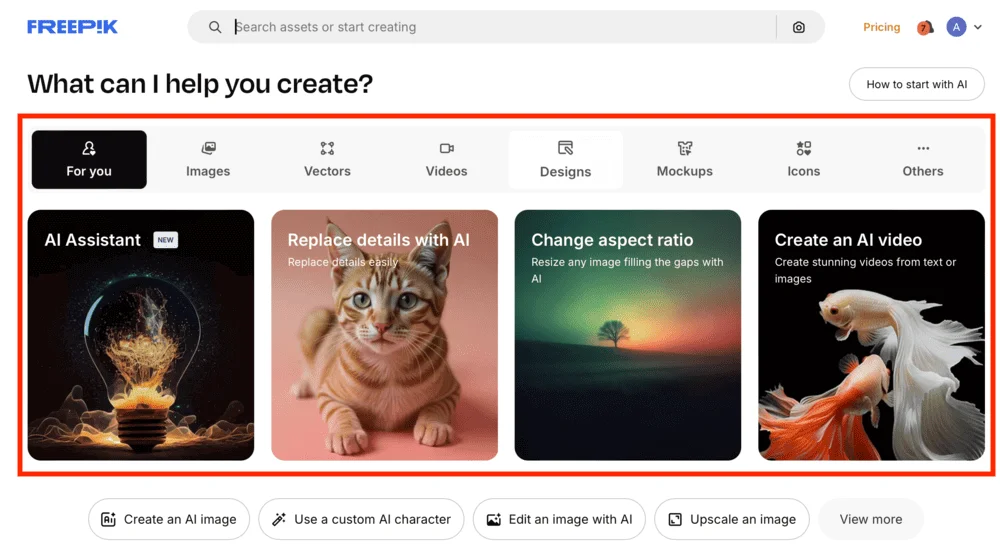Click in the search assets field
The image size is (1000, 550).
coord(500,28)
